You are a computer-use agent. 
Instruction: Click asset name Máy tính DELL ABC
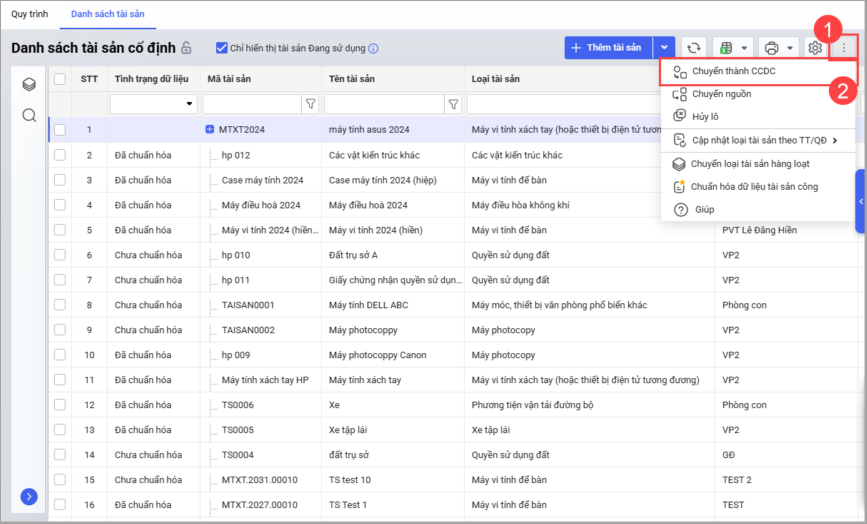coord(369,305)
